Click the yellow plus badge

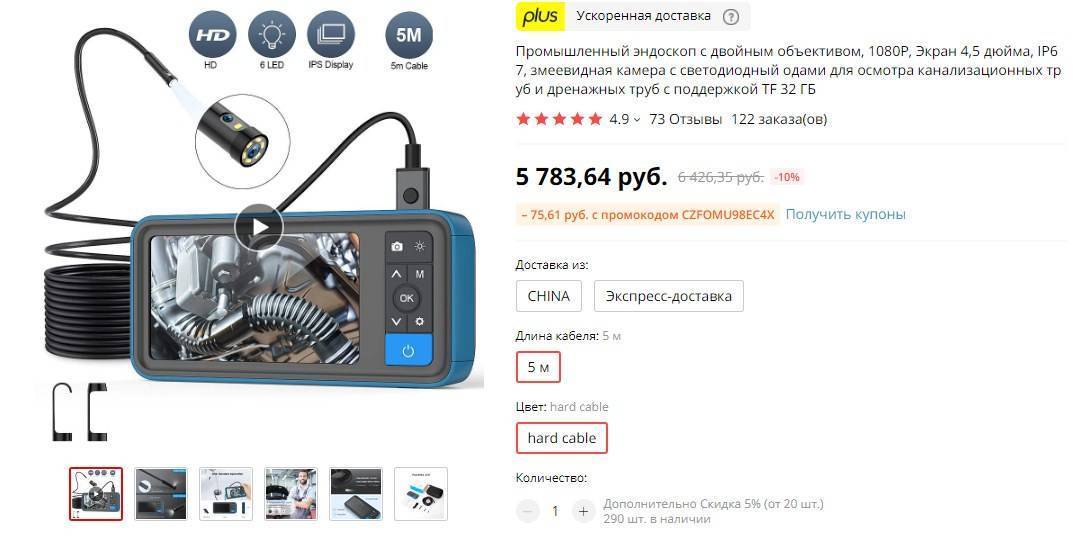pos(541,16)
